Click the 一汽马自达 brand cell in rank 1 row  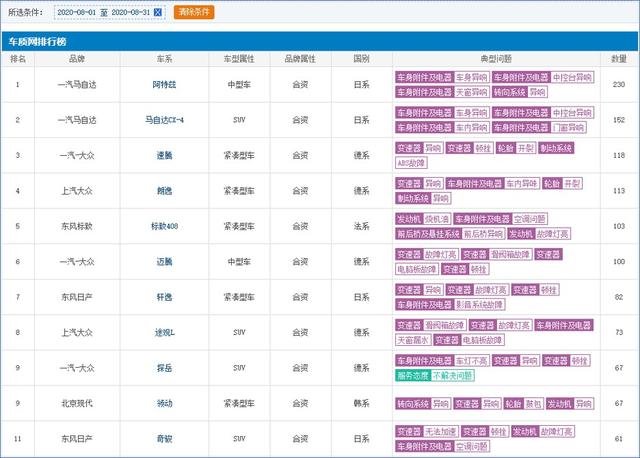click(77, 84)
